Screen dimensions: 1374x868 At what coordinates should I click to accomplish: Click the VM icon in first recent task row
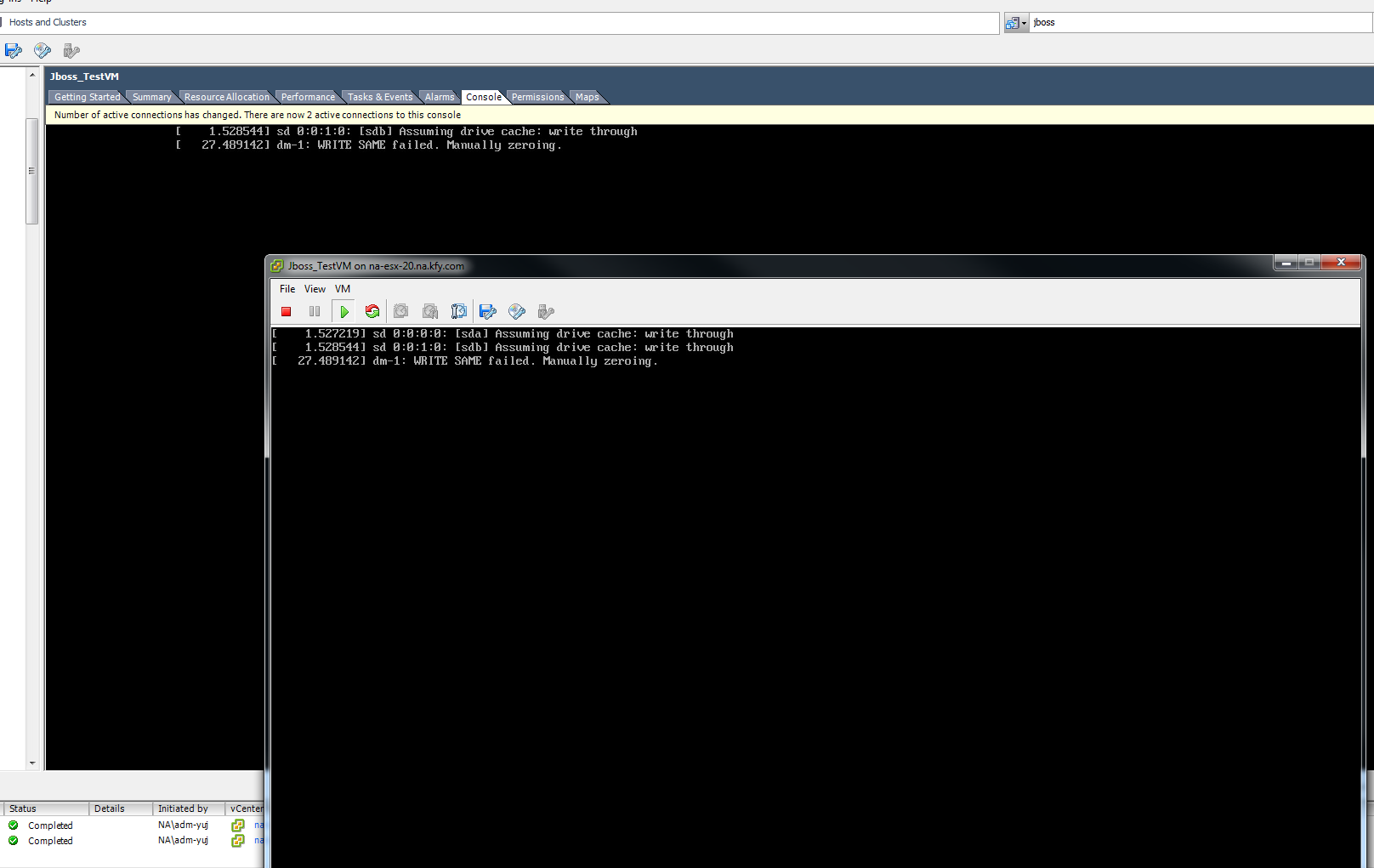238,825
